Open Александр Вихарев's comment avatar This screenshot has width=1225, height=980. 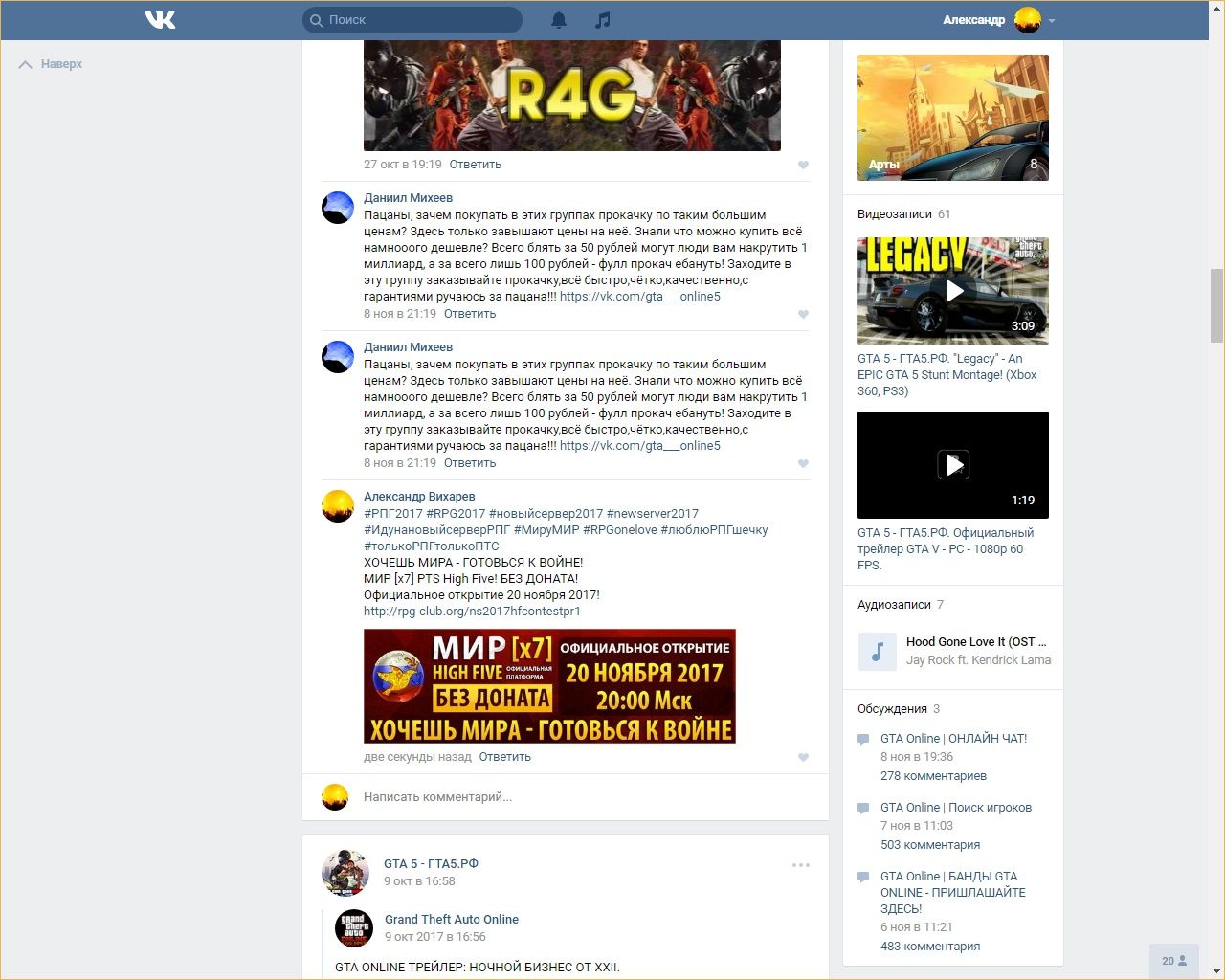(338, 506)
